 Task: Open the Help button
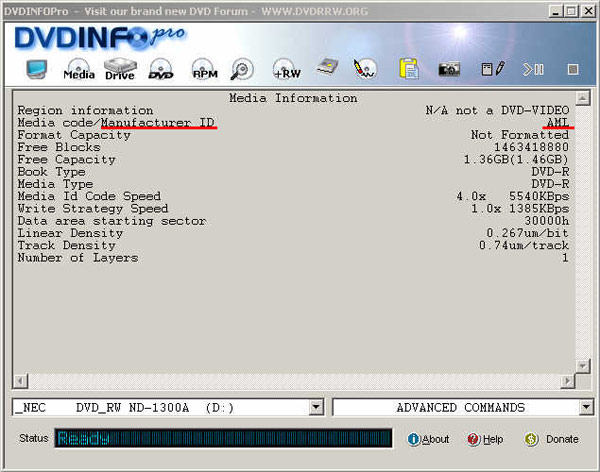[x=485, y=439]
